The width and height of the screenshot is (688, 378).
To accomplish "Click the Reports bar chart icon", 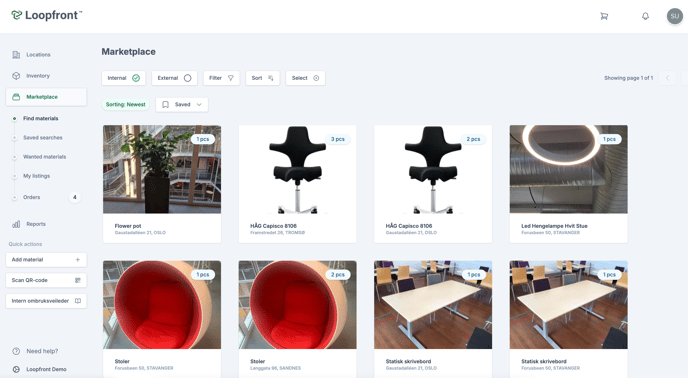I will [x=16, y=224].
